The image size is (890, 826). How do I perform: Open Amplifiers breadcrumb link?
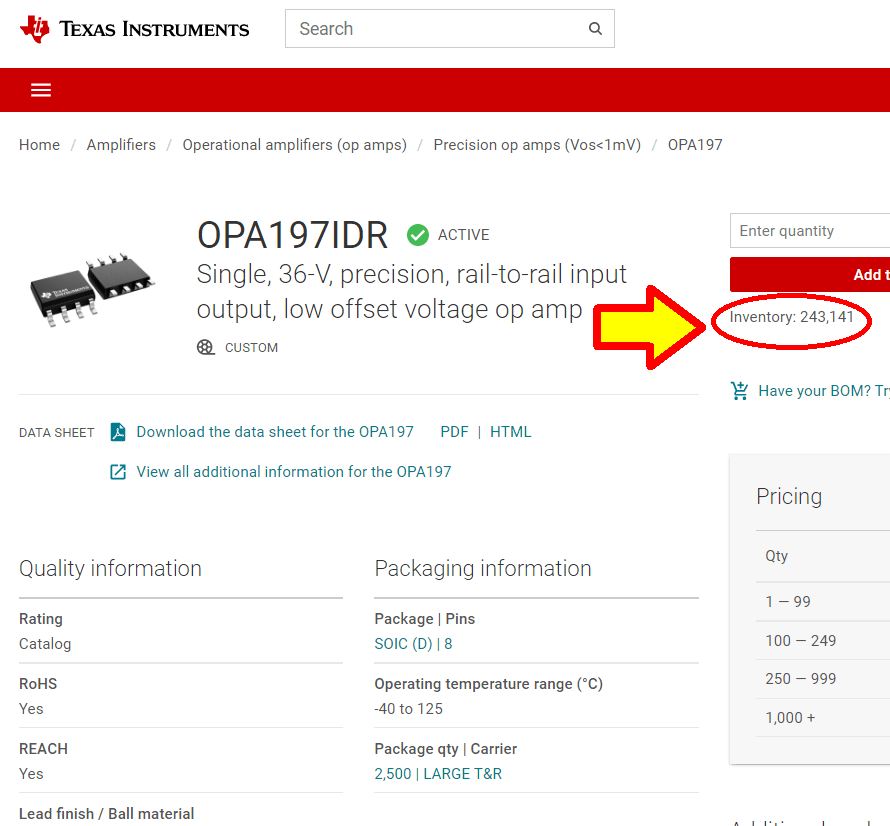(x=121, y=145)
